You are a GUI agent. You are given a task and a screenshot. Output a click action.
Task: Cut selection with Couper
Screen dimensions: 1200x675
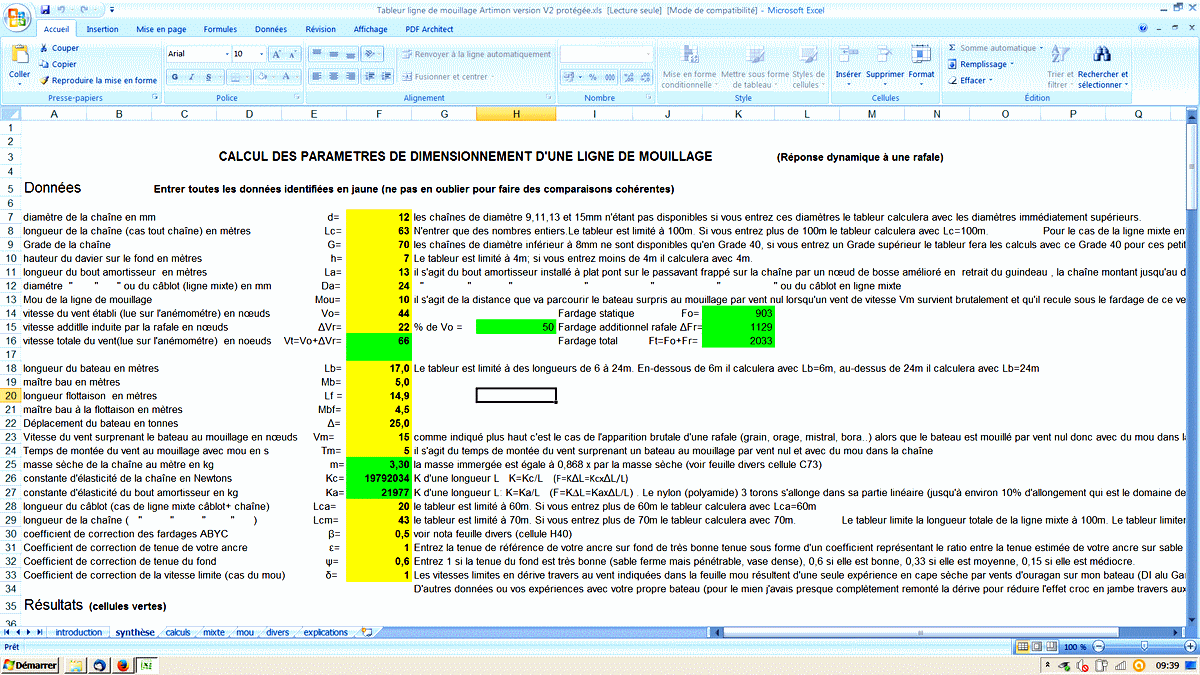tap(58, 48)
